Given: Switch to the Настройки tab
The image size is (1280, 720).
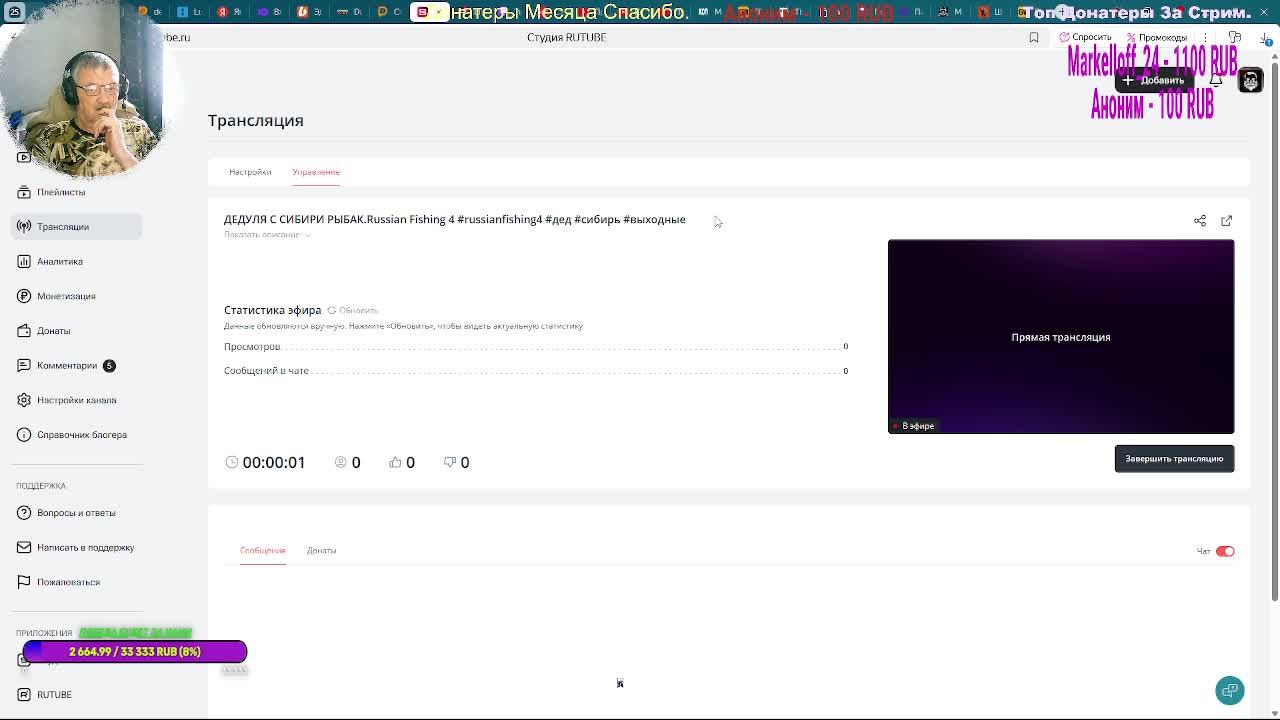Looking at the screenshot, I should point(250,172).
